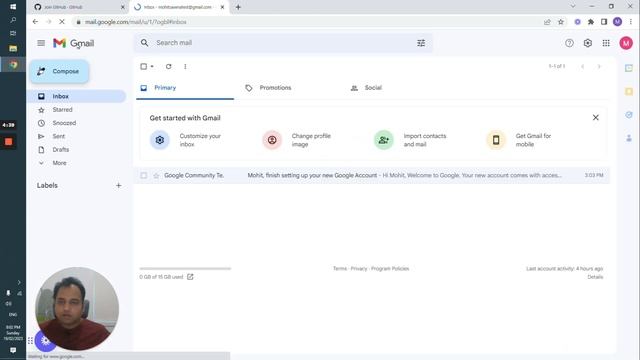Compose a new email
Image resolution: width=640 pixels, height=360 pixels.
[x=59, y=71]
